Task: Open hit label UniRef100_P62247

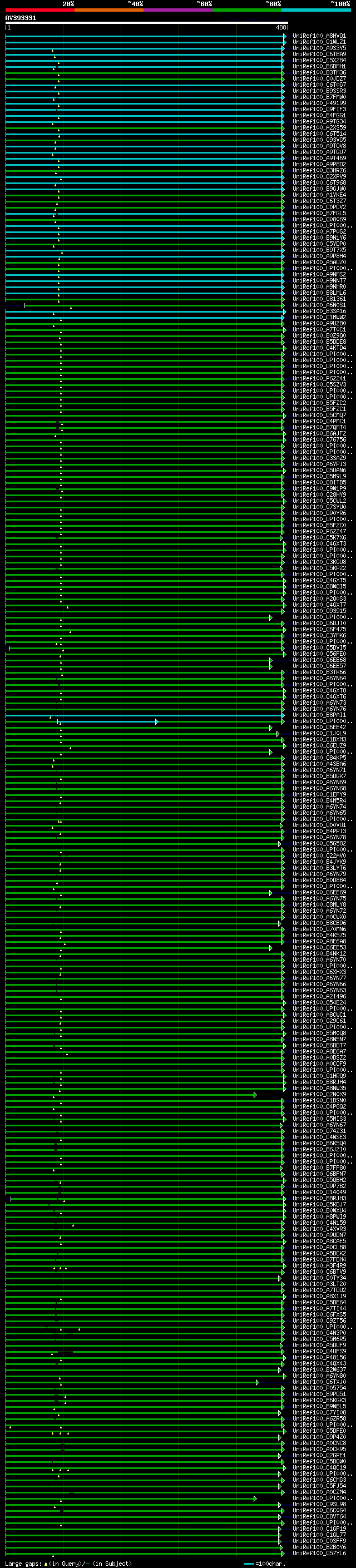Action: (x=319, y=531)
